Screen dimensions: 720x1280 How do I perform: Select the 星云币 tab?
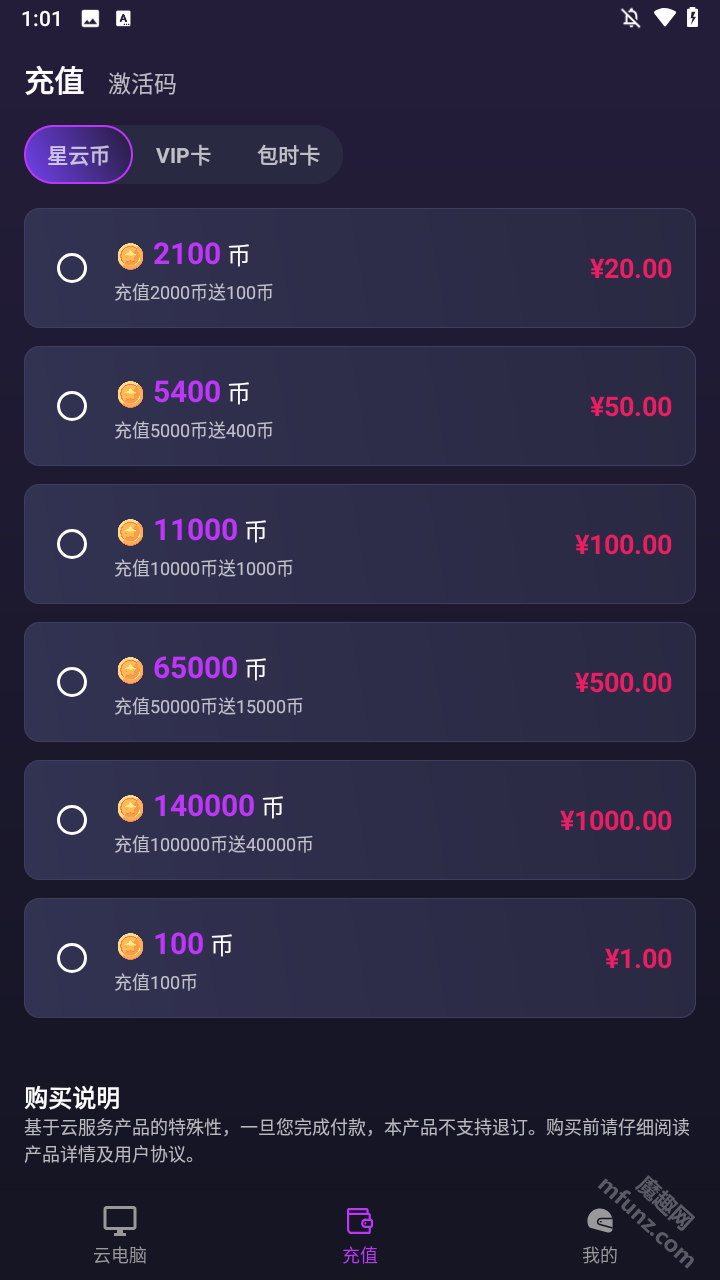click(x=78, y=155)
